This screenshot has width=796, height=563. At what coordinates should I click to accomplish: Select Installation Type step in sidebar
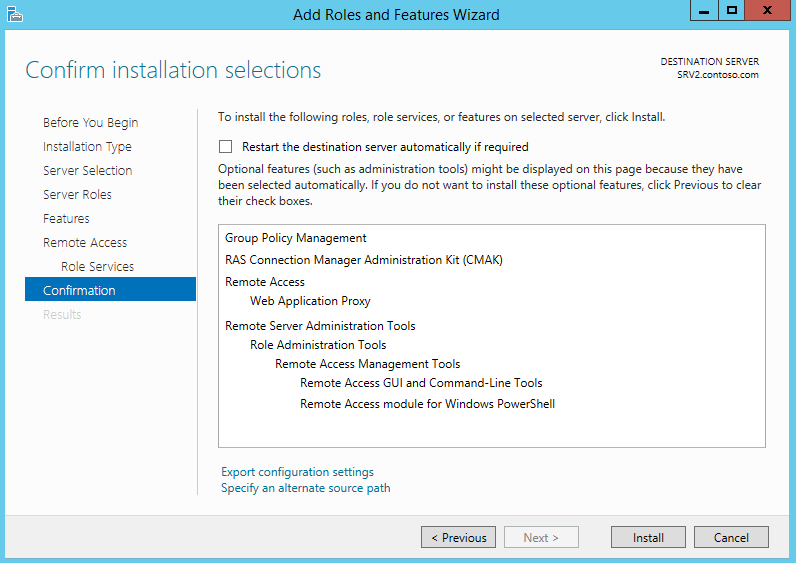[87, 147]
